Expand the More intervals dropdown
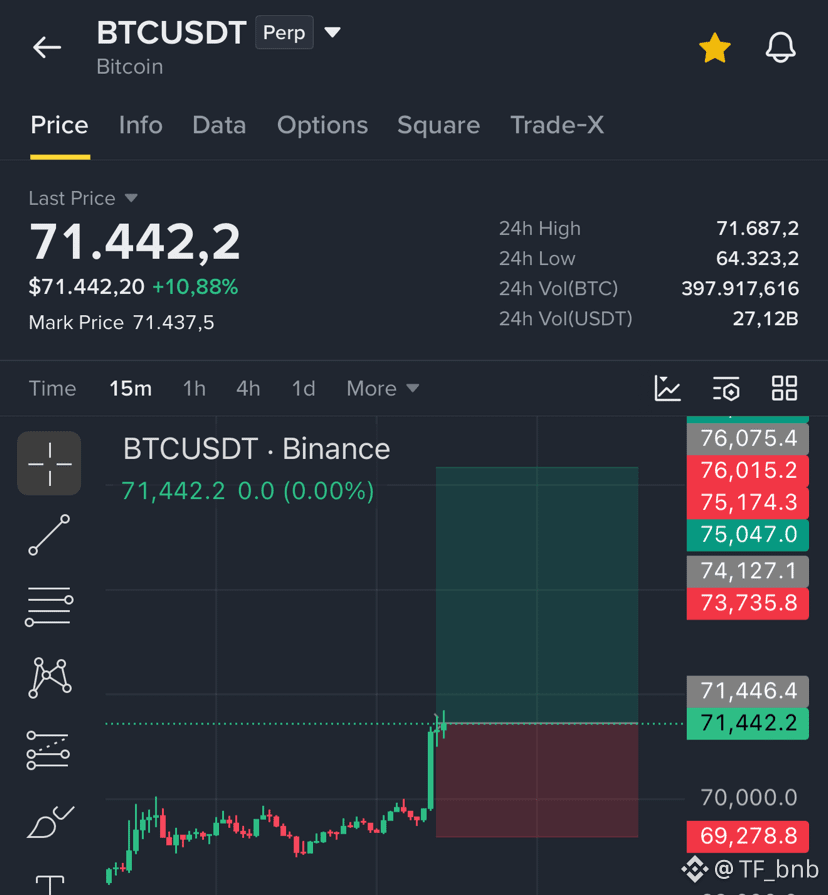 tap(383, 389)
